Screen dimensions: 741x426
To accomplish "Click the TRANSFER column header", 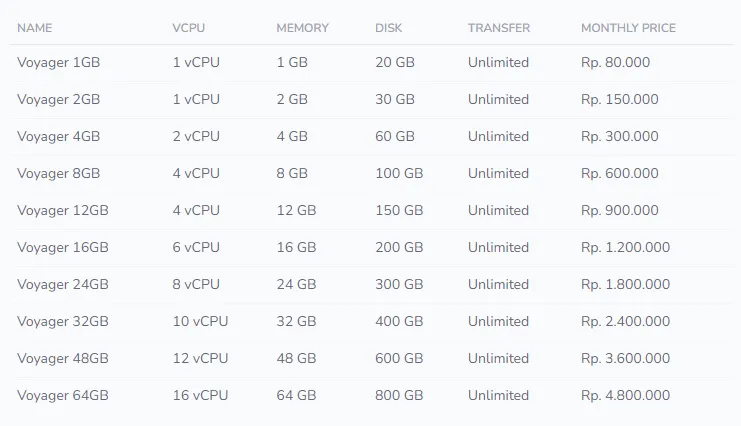I will [499, 28].
